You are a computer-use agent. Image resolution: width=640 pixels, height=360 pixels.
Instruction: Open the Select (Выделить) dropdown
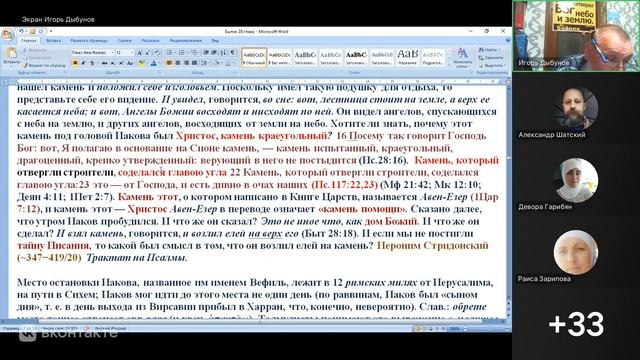click(x=492, y=65)
